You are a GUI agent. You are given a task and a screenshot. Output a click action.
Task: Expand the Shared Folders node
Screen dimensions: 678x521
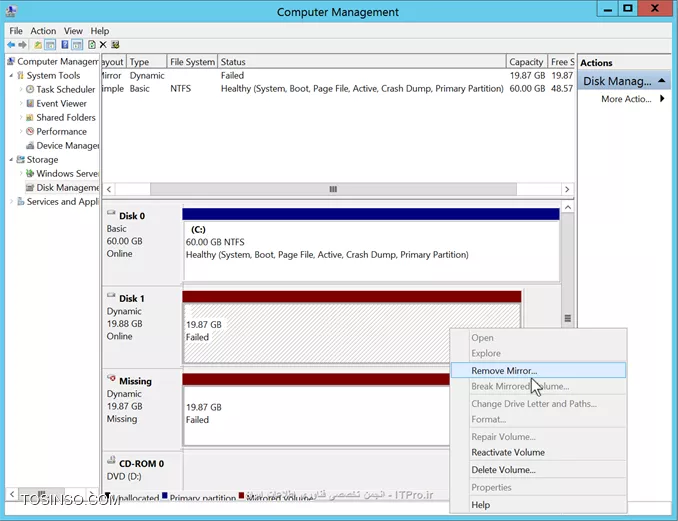tap(21, 118)
